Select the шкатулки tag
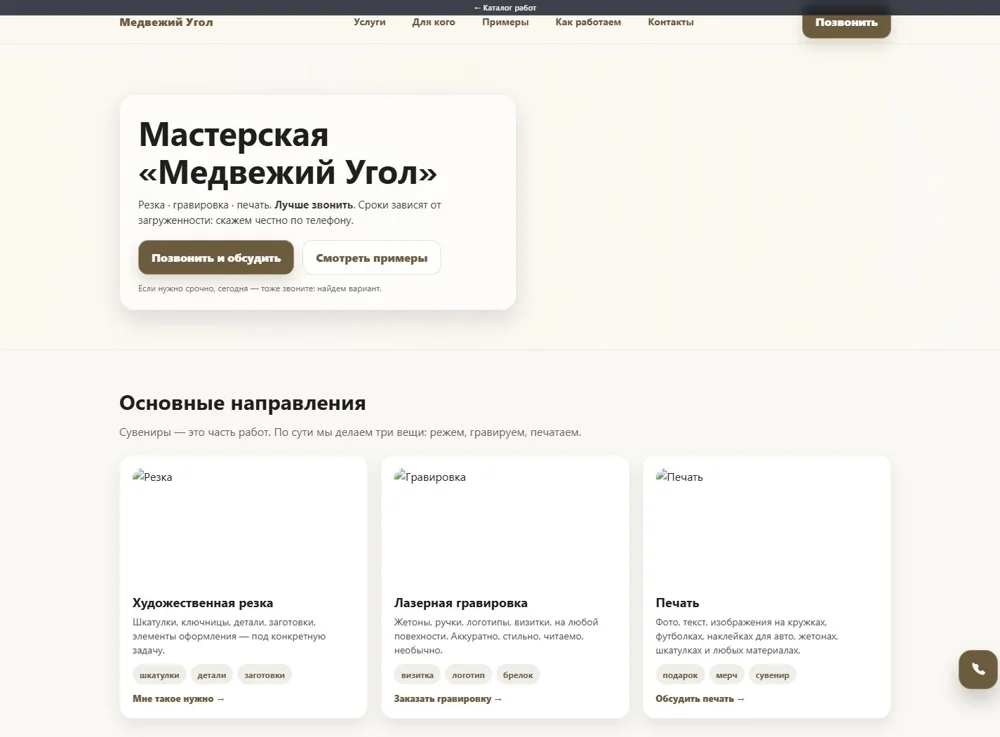Viewport: 1000px width, 737px height. (159, 675)
